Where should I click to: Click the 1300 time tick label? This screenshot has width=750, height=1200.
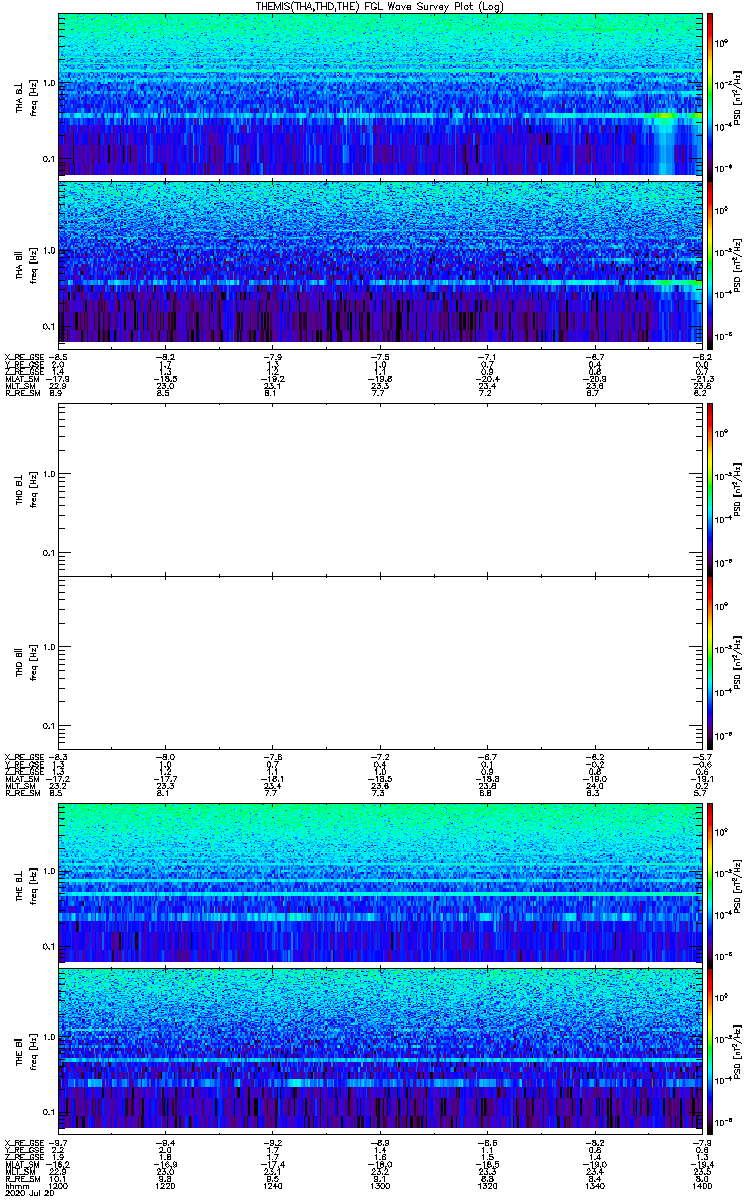(x=381, y=1186)
